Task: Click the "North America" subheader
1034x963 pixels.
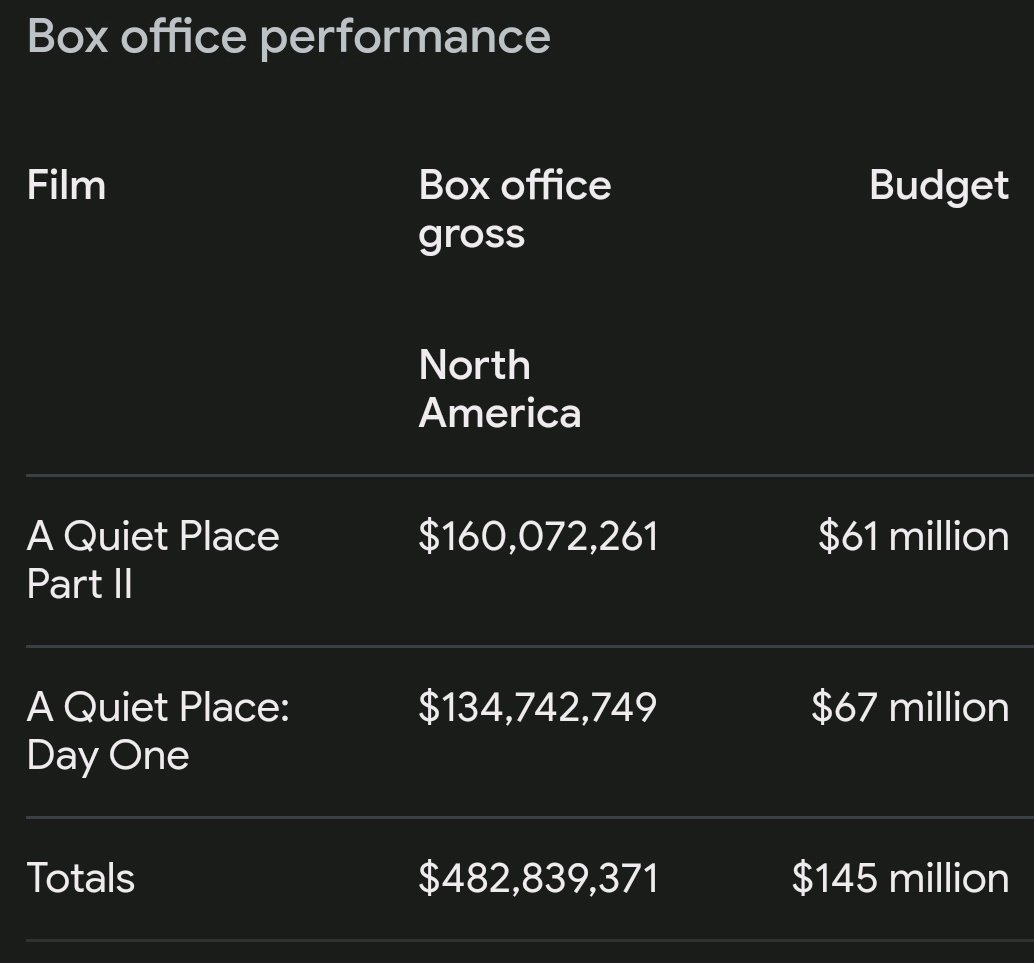Action: 499,389
